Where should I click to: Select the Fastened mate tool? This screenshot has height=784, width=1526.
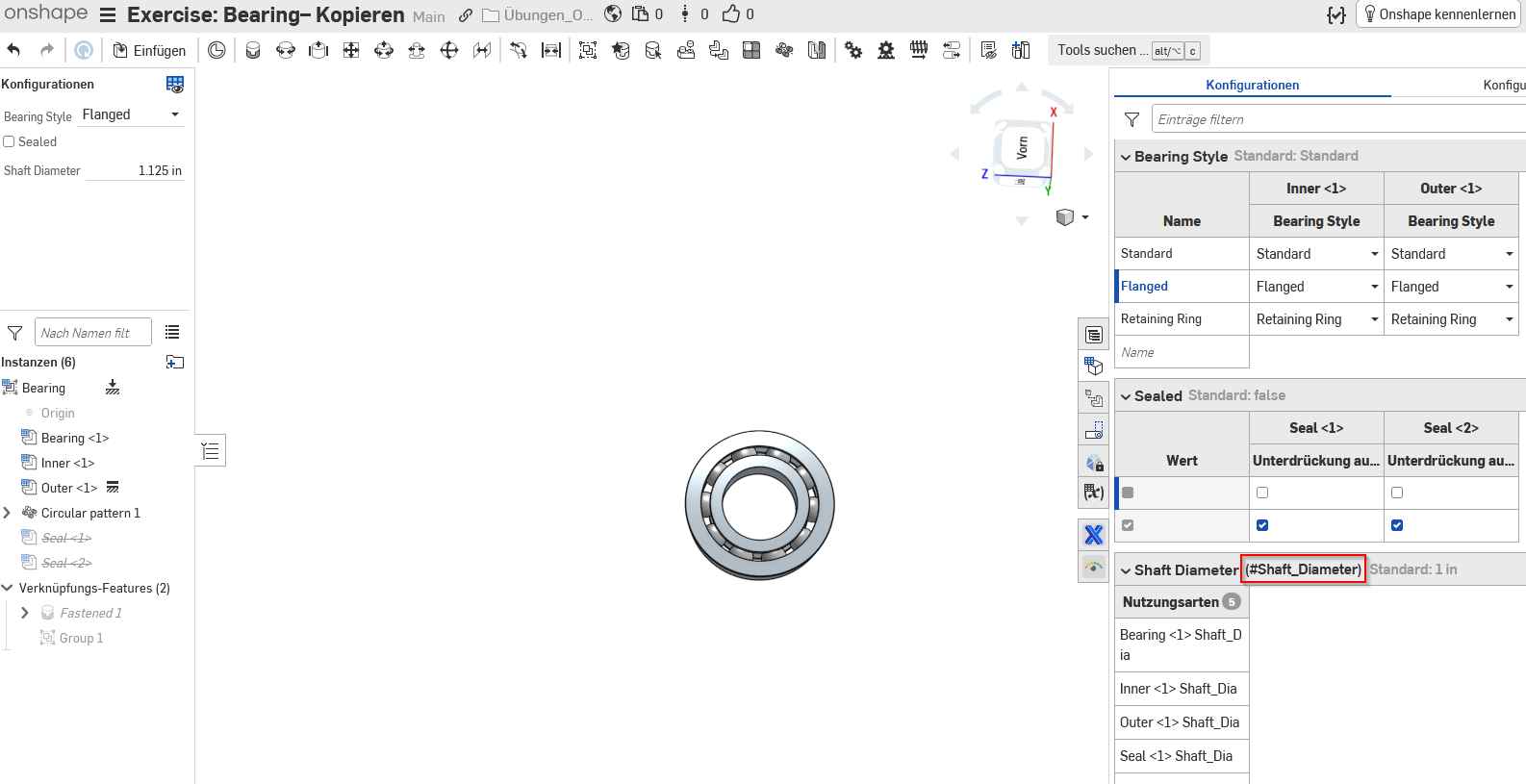coord(253,50)
